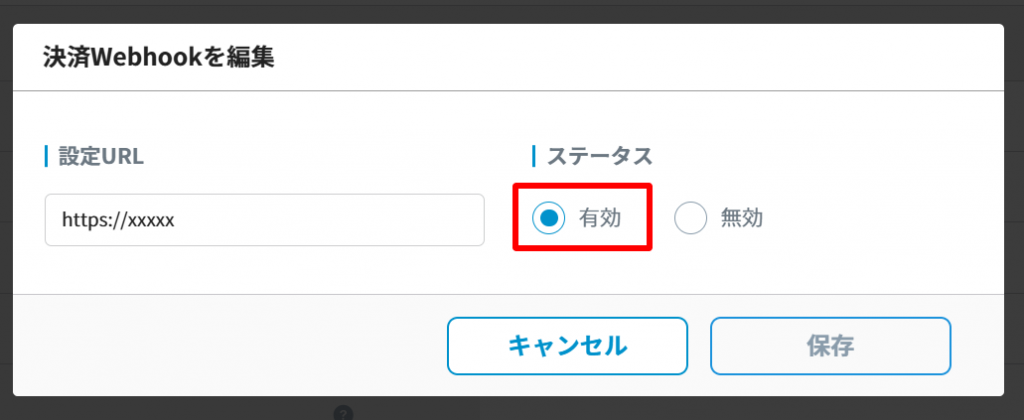
Task: Click the 無効 label text
Action: pos(742,218)
